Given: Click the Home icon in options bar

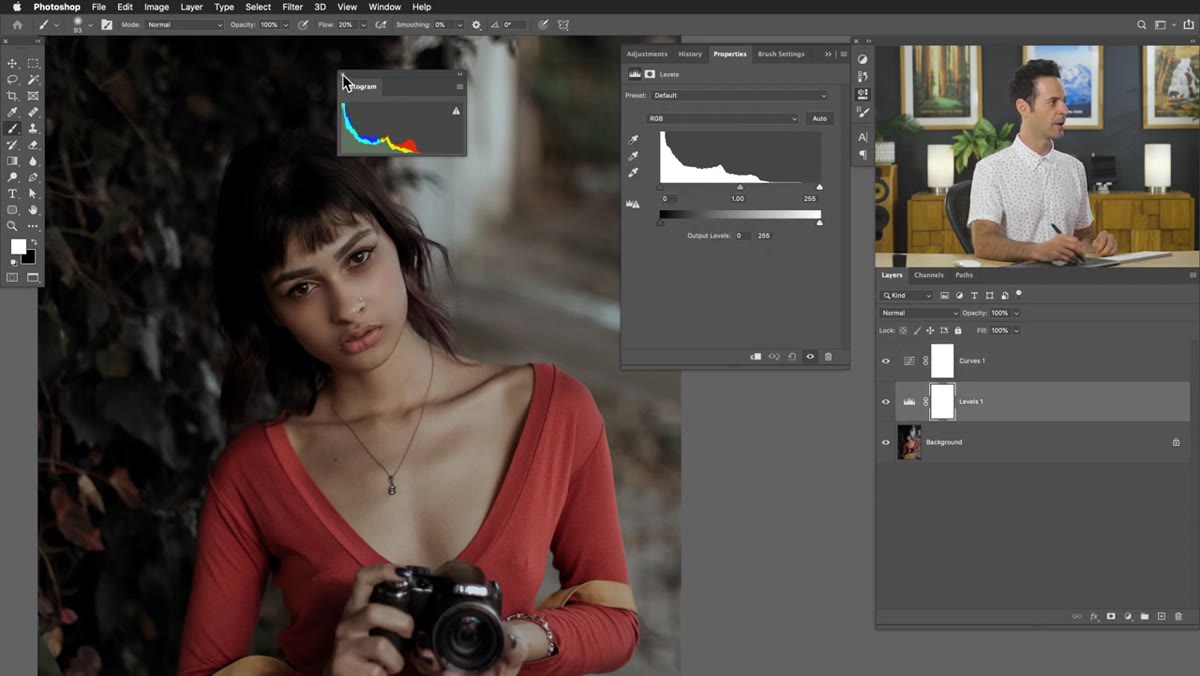Looking at the screenshot, I should tap(17, 25).
